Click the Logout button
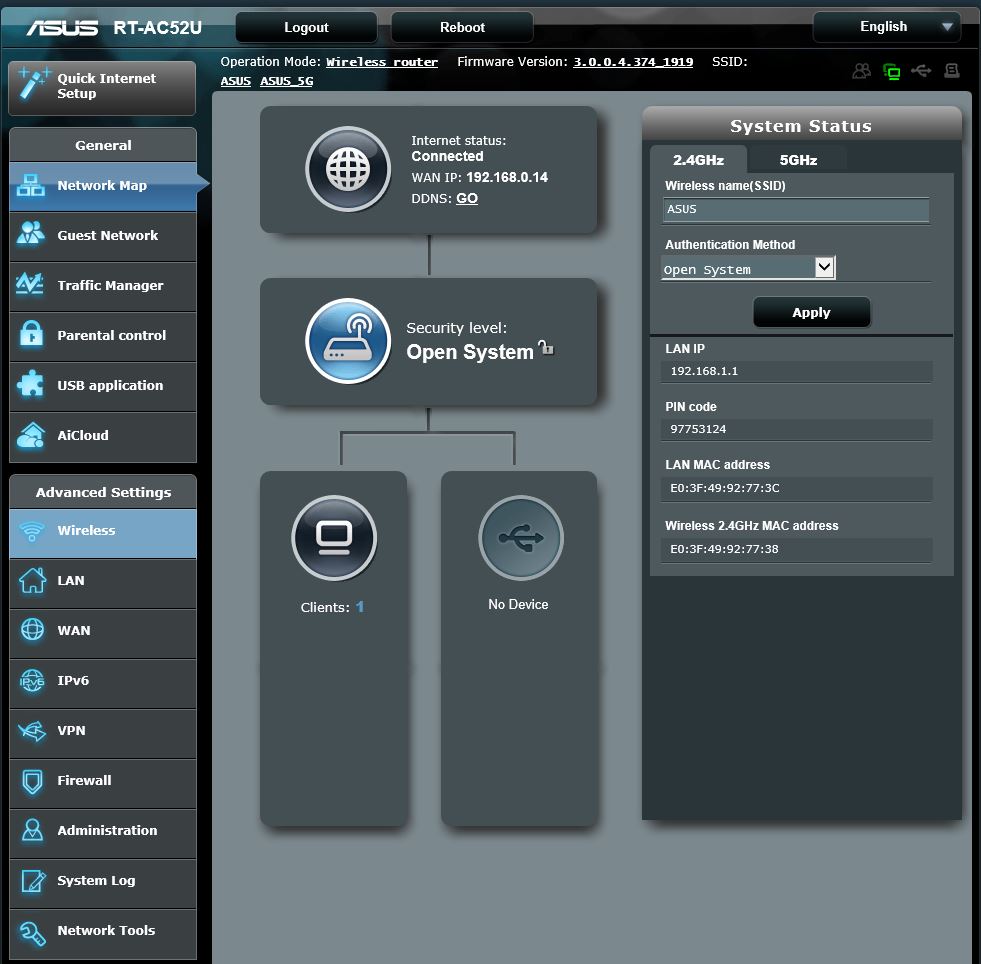The image size is (981, 964). (307, 28)
